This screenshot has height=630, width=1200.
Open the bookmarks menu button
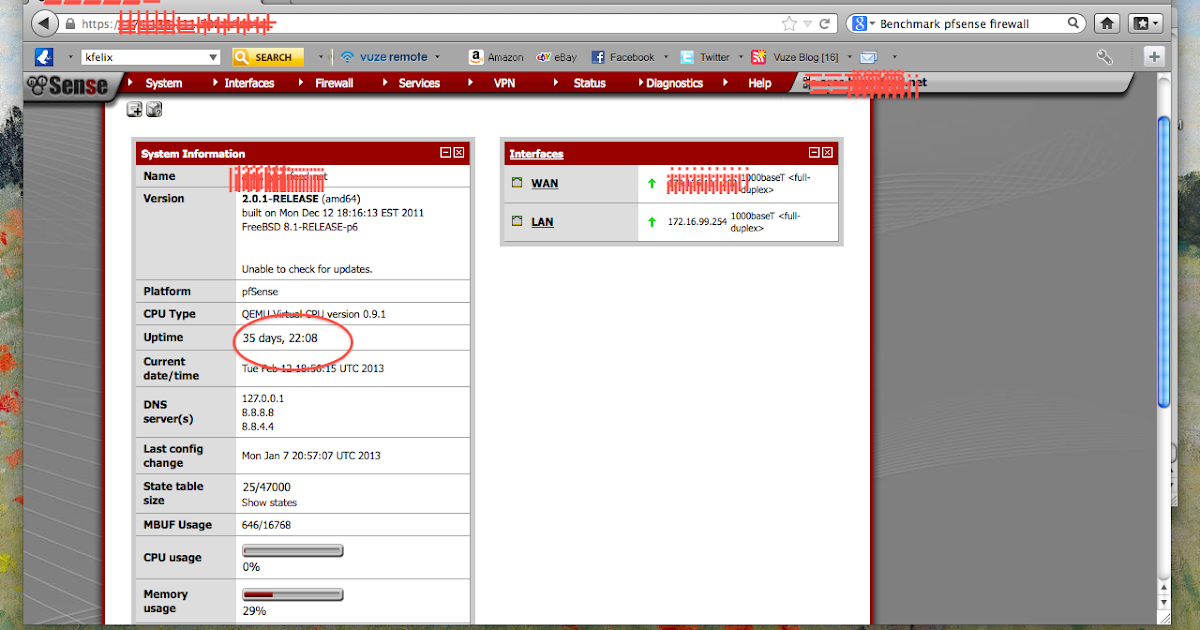coord(1145,23)
